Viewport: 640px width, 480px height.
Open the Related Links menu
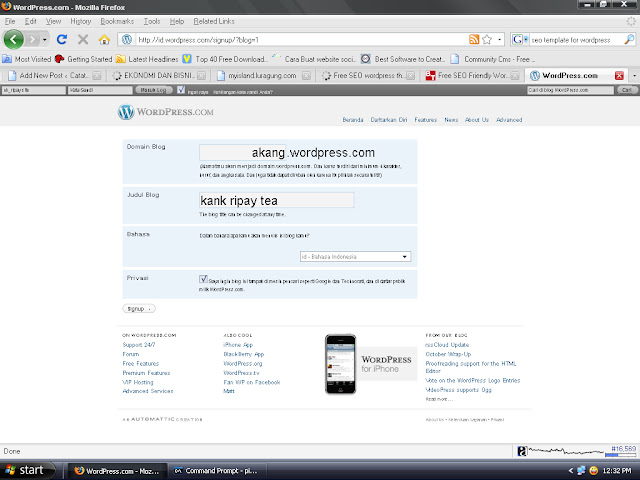click(214, 21)
